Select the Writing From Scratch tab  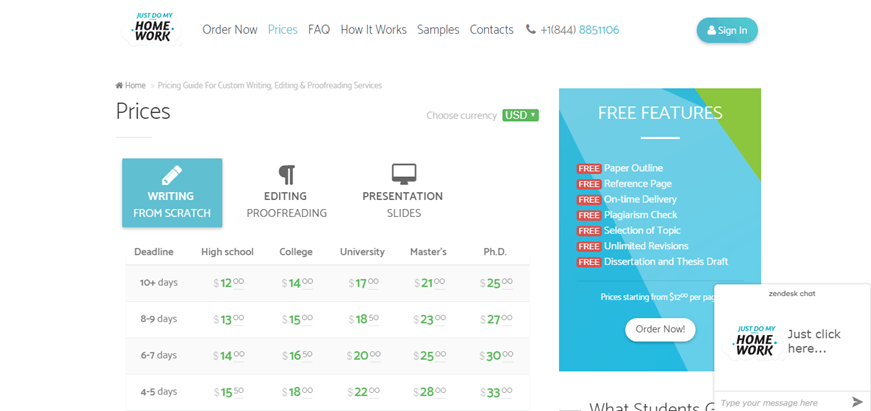pos(172,193)
